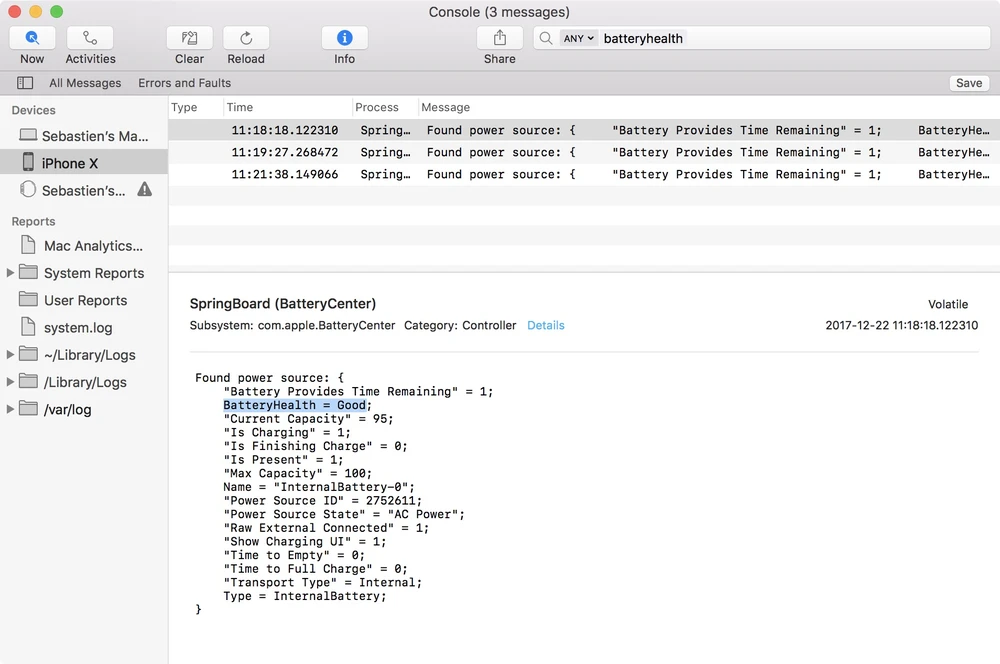The image size is (1000, 664).
Task: Expand the ~/Library/Logs folder
Action: click(x=11, y=355)
